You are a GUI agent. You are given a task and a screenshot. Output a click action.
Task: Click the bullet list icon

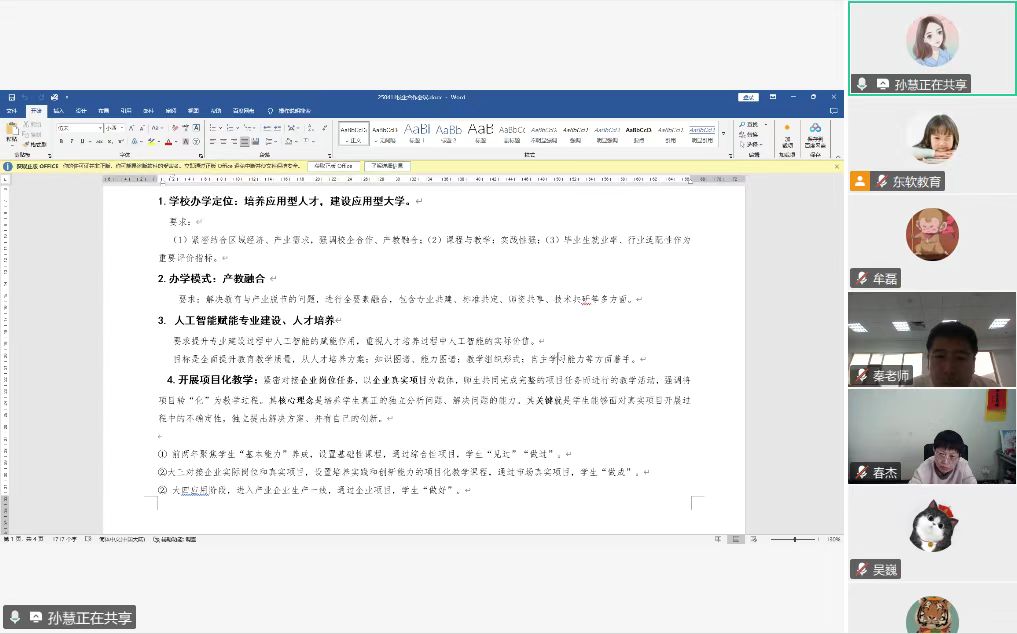213,128
